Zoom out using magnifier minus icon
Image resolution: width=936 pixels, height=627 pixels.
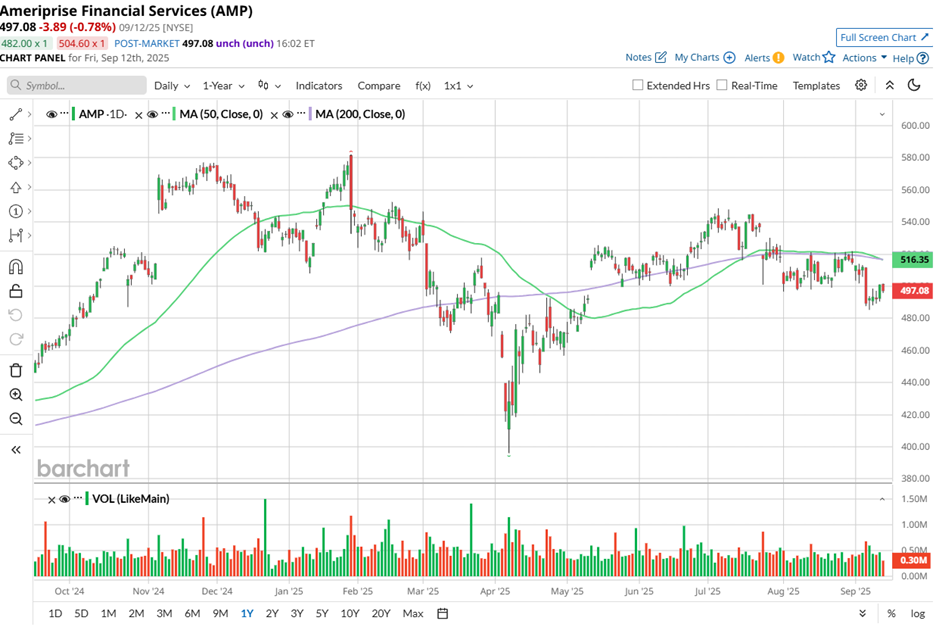click(x=16, y=419)
